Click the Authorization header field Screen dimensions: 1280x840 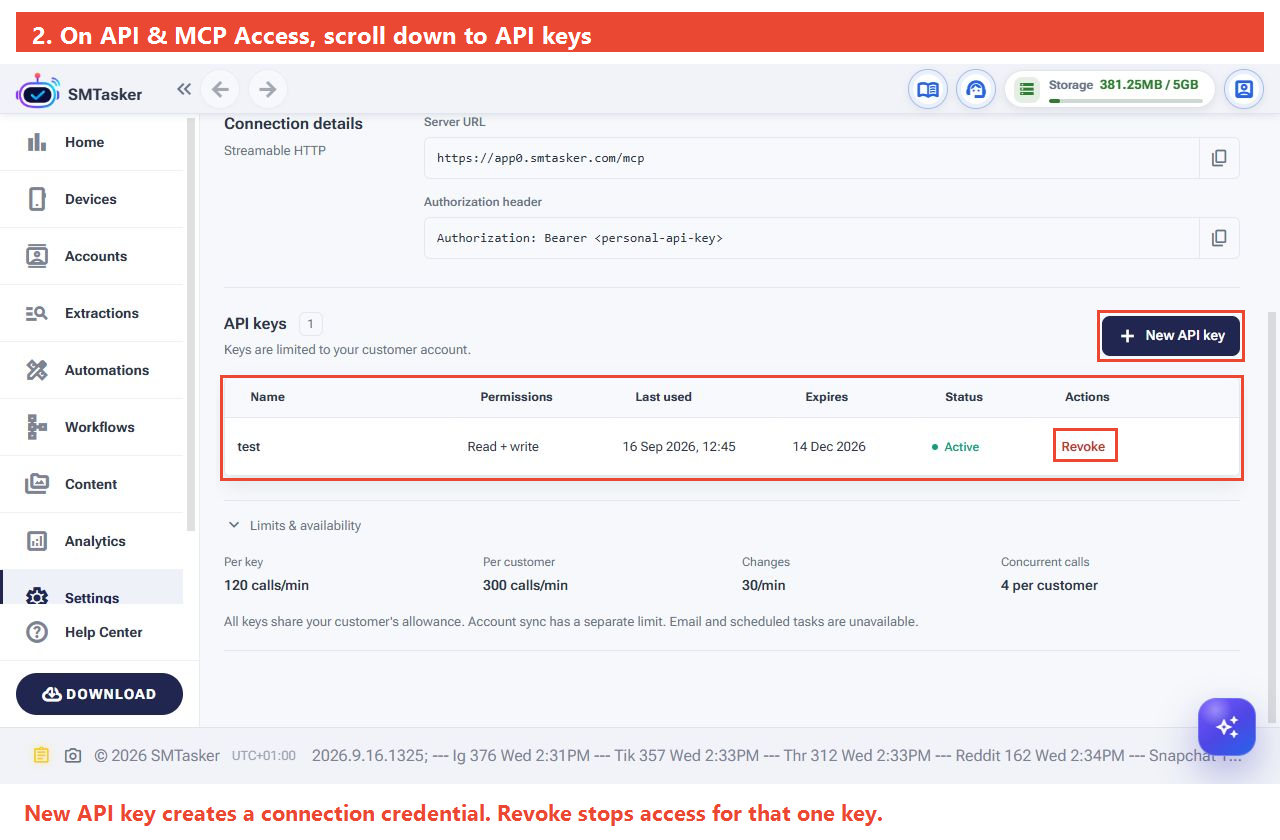point(812,238)
